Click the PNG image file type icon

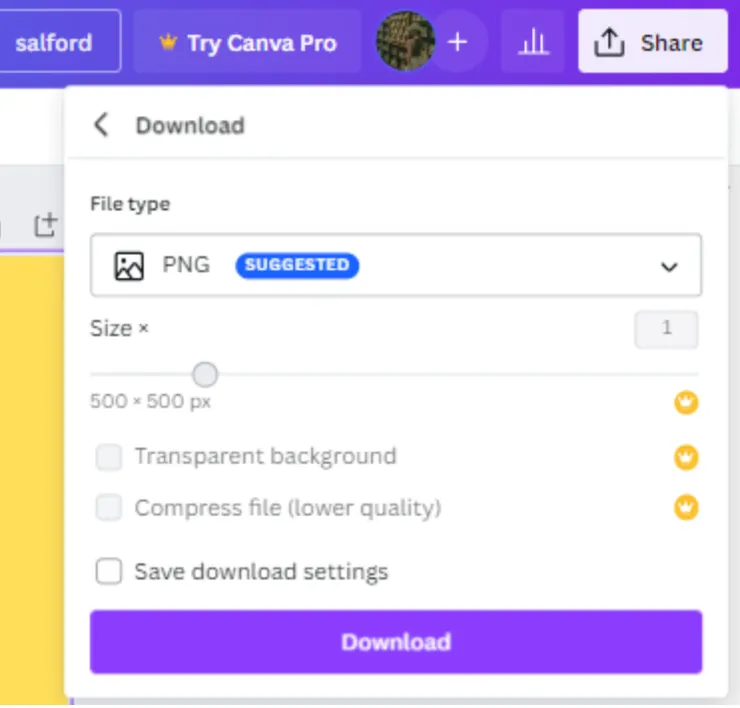tap(129, 266)
